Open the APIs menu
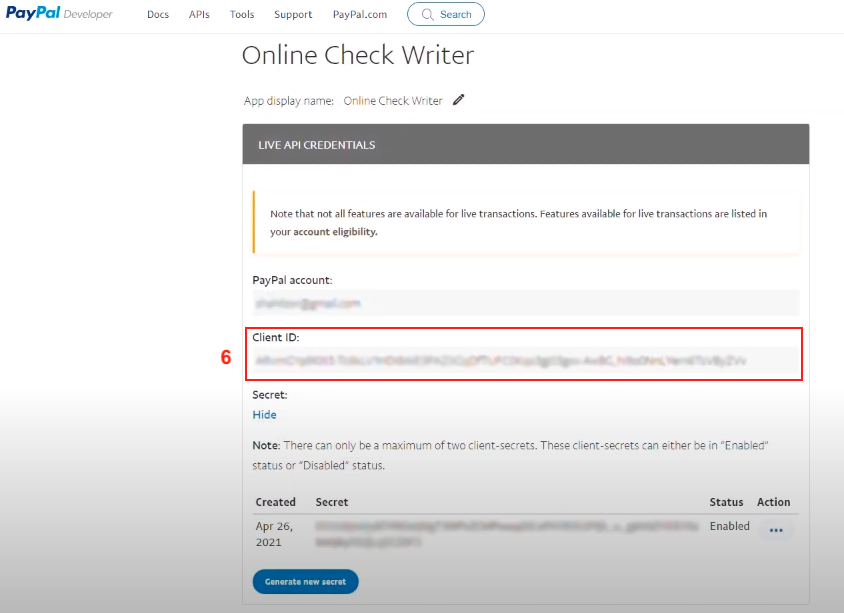 click(199, 15)
